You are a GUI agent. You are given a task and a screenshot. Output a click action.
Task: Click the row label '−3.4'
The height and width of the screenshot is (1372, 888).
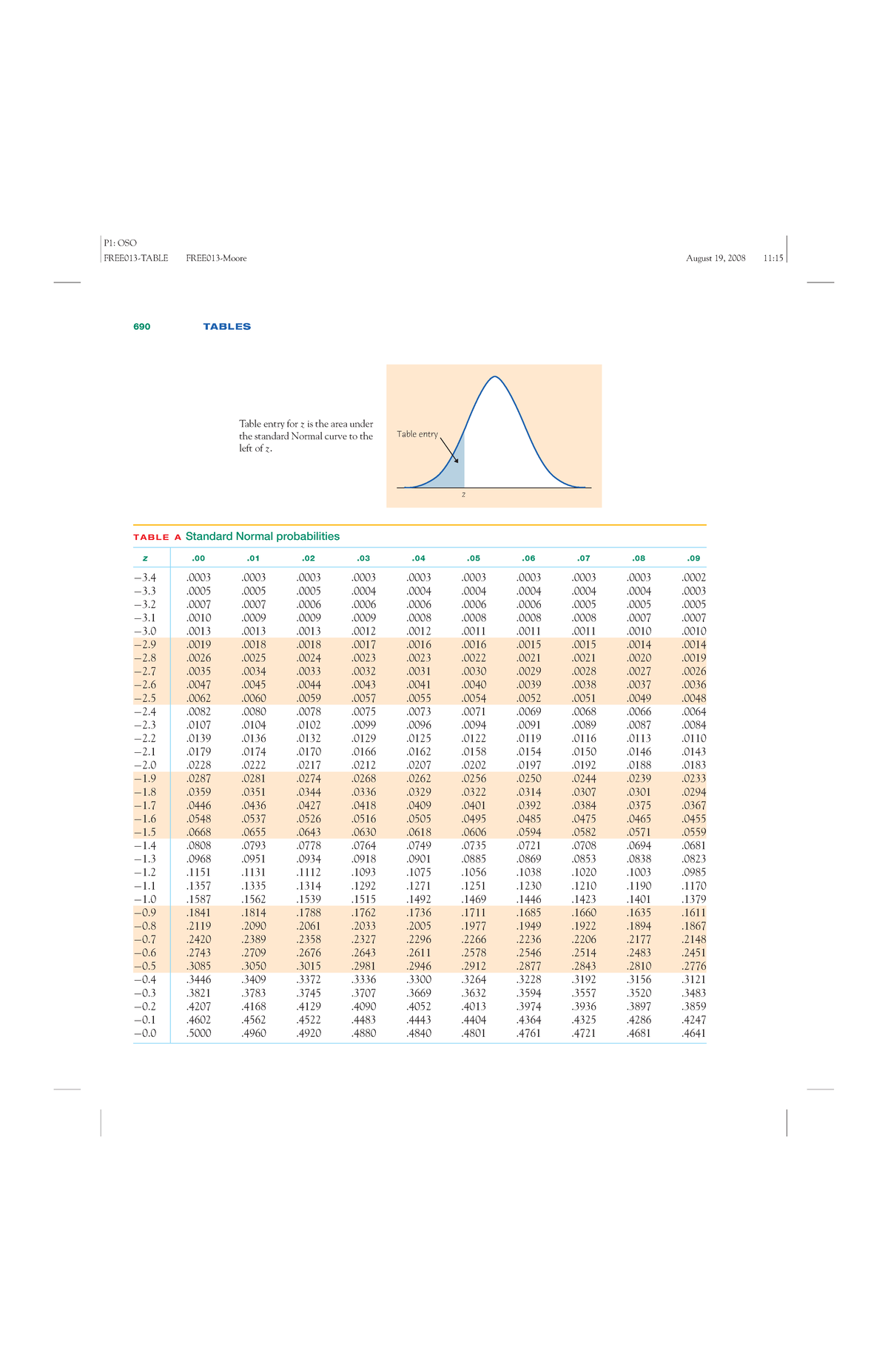pyautogui.click(x=145, y=578)
